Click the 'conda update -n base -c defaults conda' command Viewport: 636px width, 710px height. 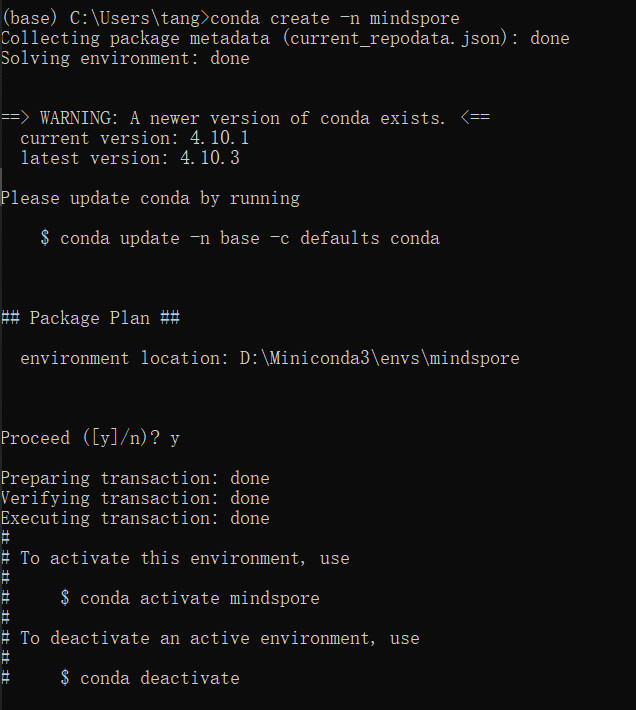pyautogui.click(x=250, y=238)
